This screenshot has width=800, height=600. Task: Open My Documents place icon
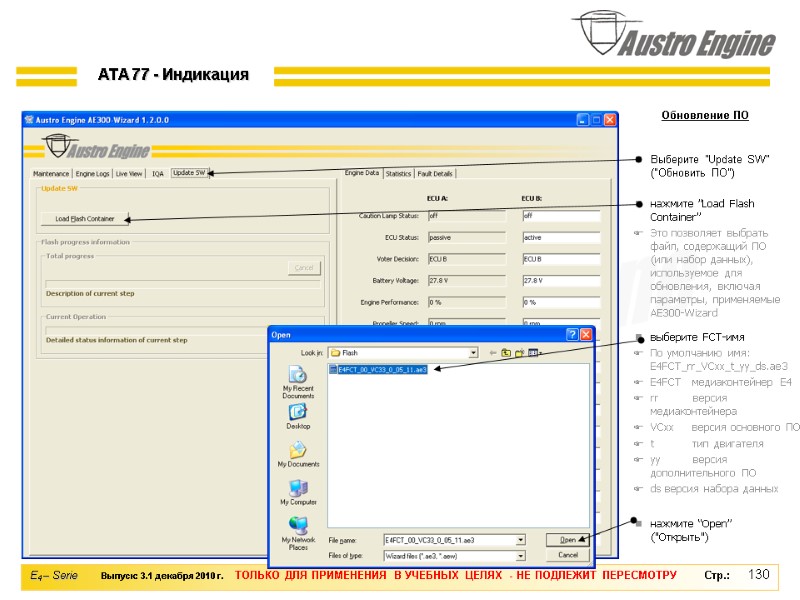click(298, 455)
